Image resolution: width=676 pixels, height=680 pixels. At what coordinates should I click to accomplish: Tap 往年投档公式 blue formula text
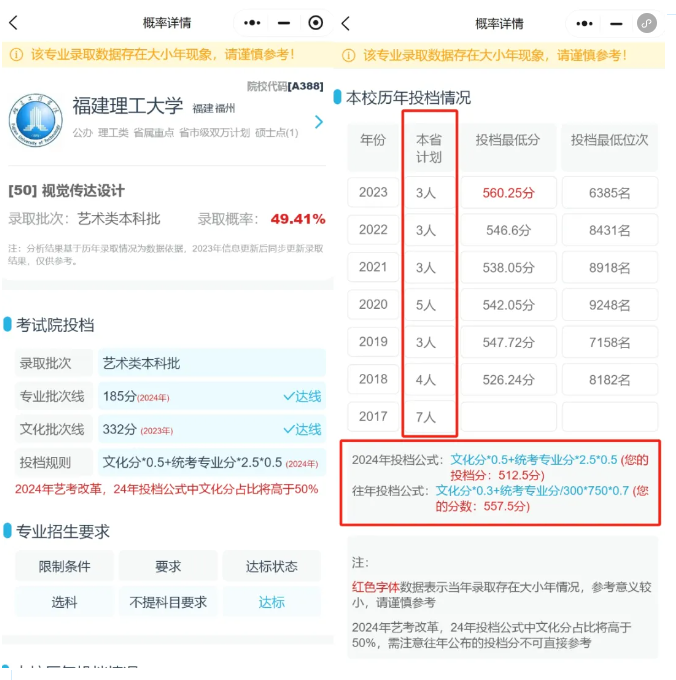[x=532, y=490]
